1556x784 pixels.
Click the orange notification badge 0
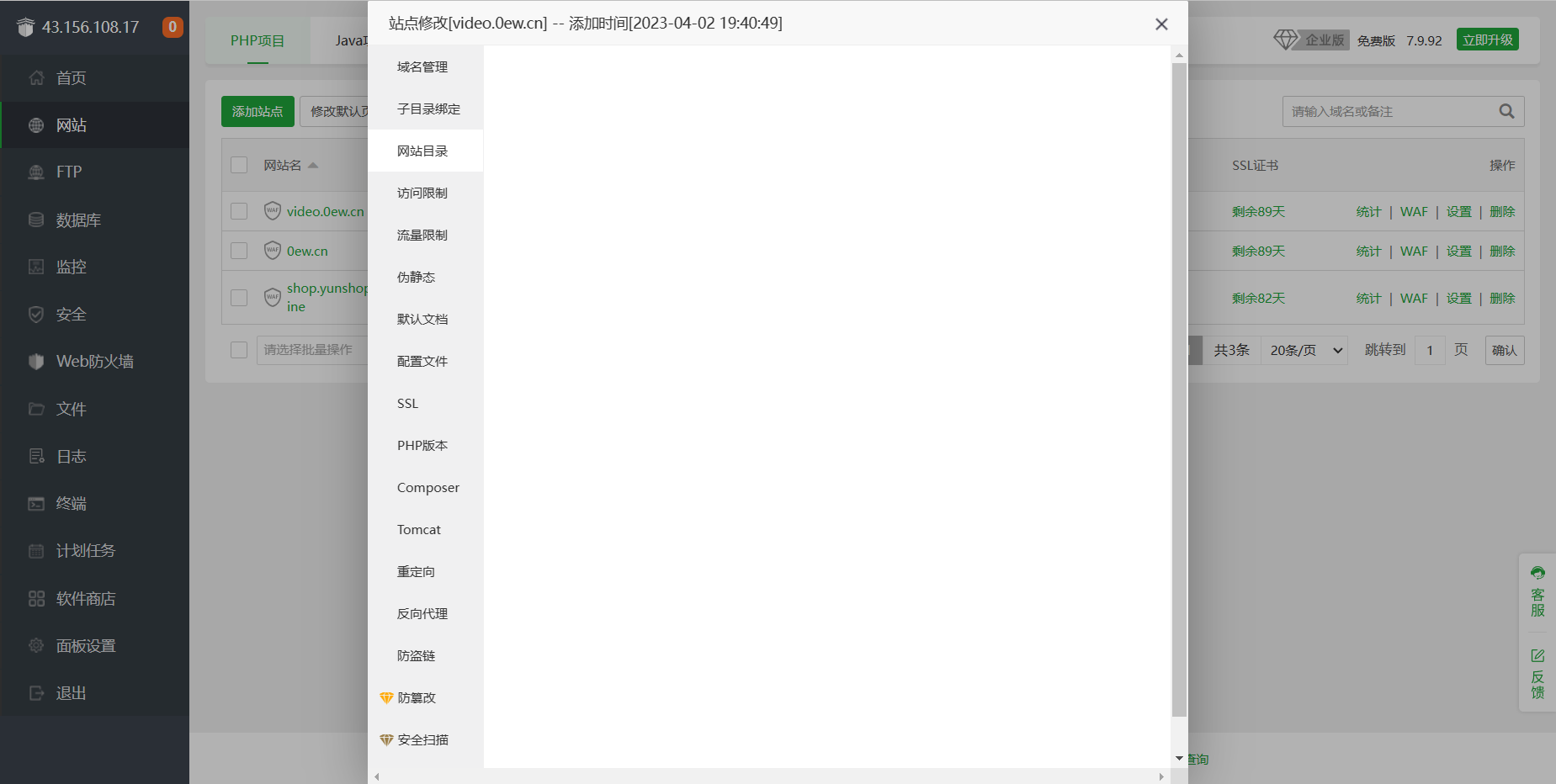173,27
